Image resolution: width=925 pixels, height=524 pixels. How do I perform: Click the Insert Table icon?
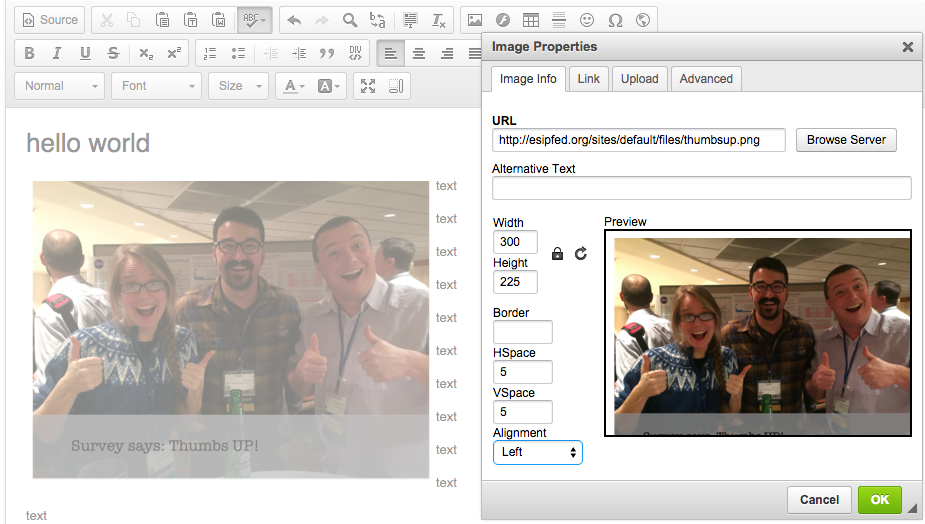(530, 20)
